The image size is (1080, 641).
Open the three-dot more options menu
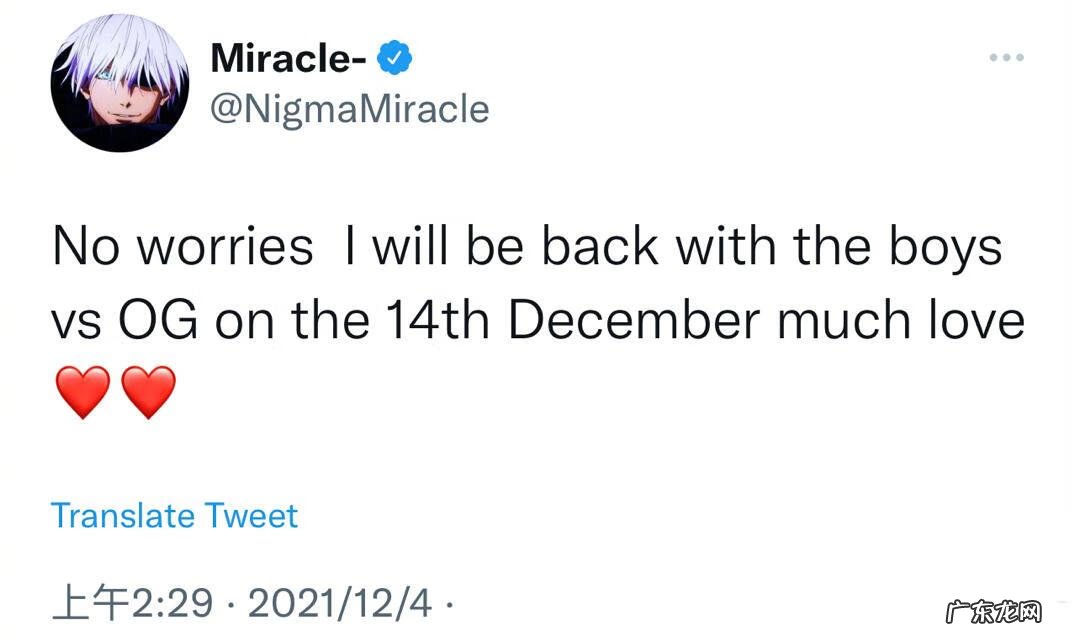tap(1007, 58)
